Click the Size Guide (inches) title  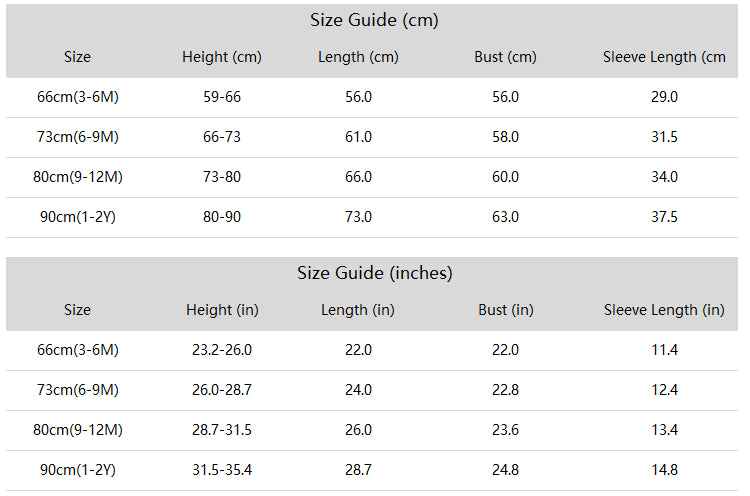(x=375, y=273)
